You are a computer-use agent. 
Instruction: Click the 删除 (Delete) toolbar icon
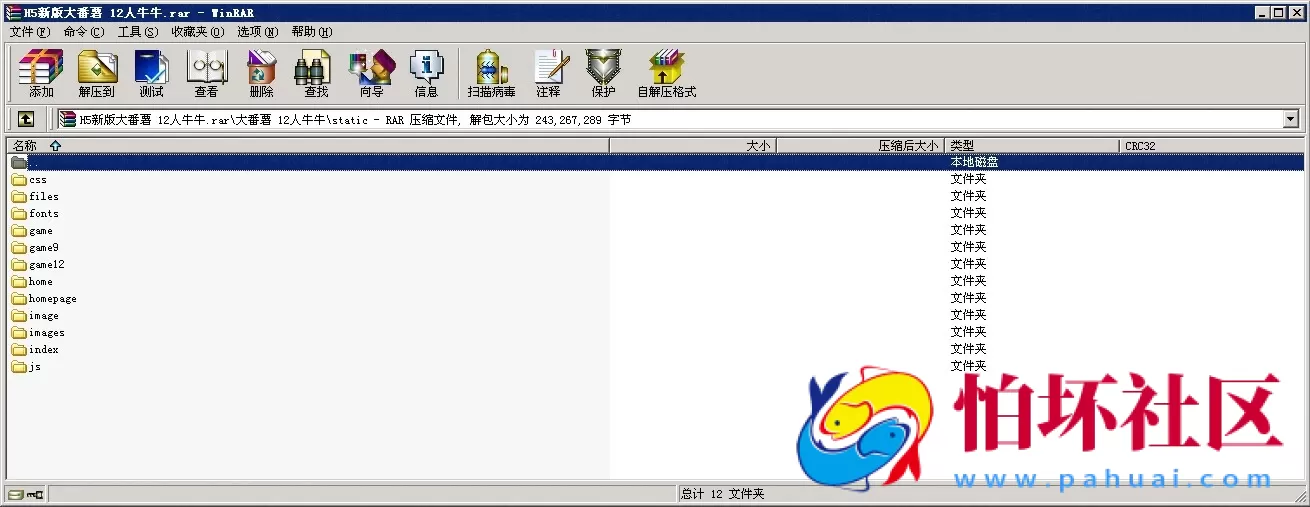[x=261, y=74]
